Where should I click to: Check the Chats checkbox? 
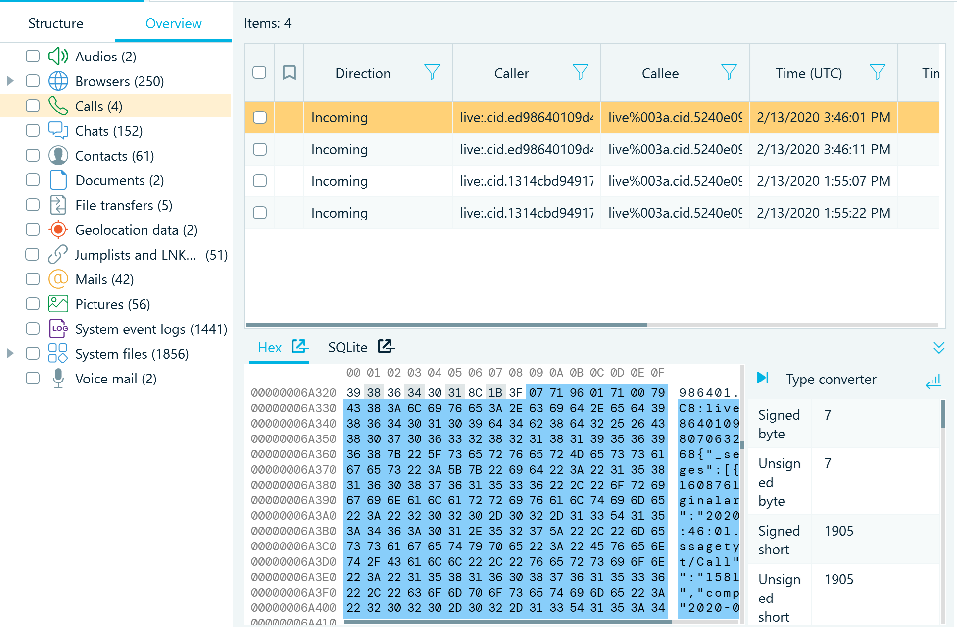point(33,131)
